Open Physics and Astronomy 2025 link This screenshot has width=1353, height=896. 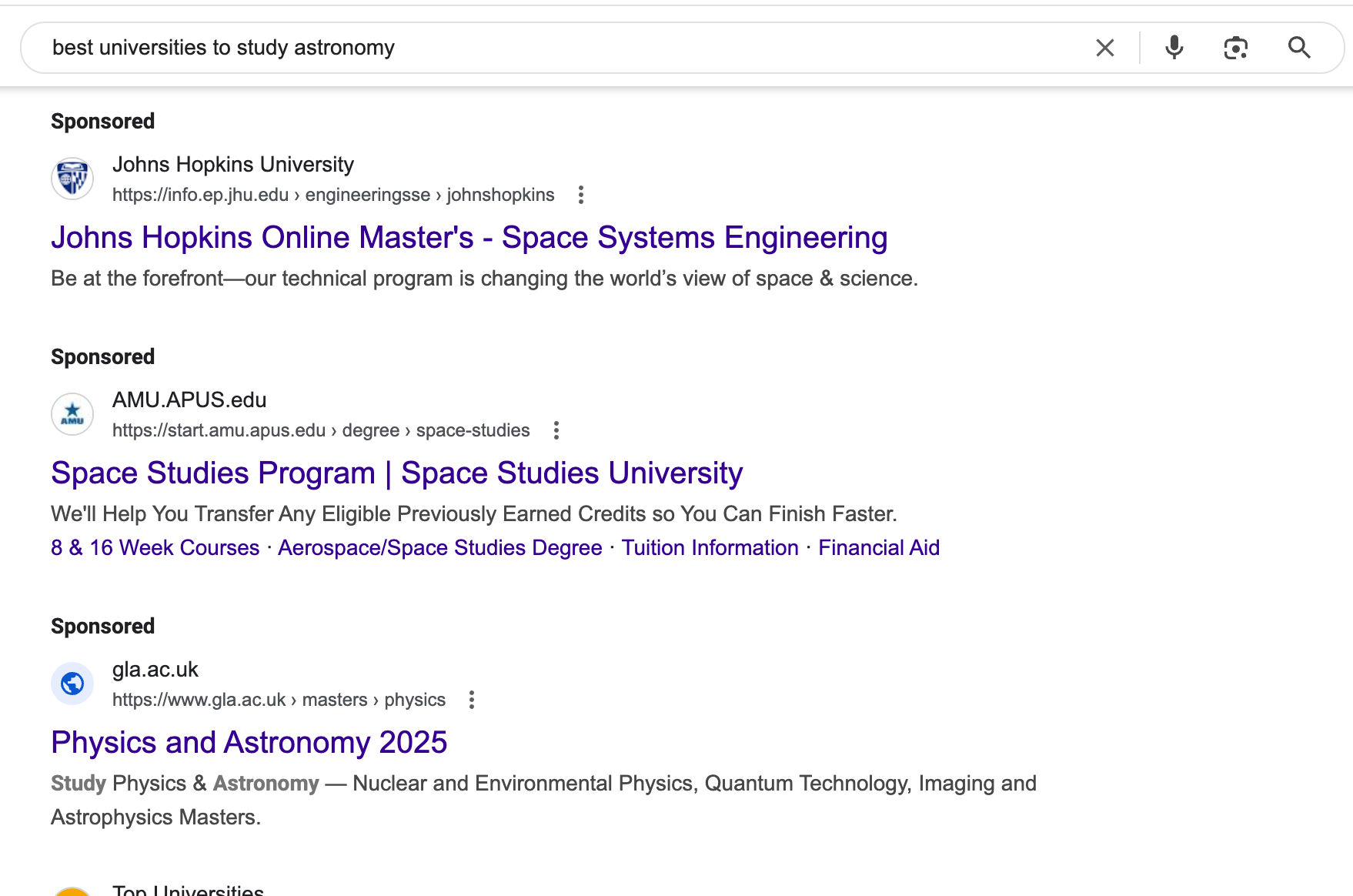(249, 743)
